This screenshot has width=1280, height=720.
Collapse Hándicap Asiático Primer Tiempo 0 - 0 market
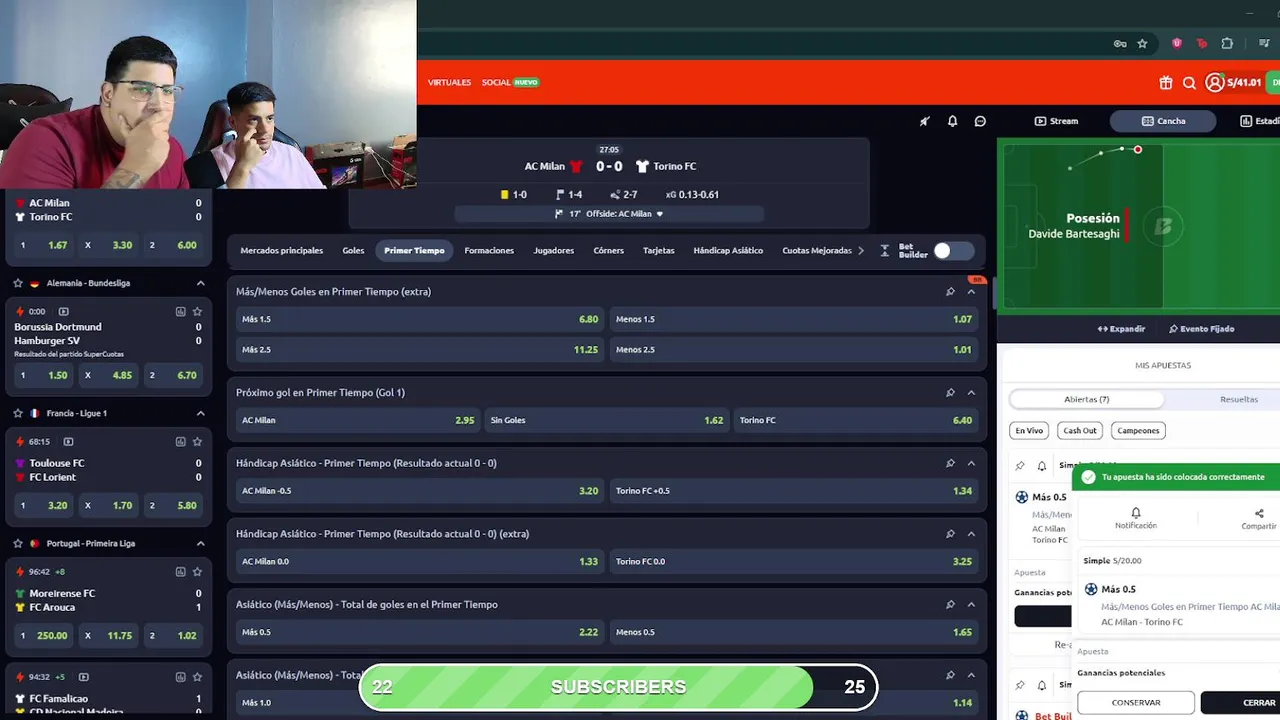(971, 463)
